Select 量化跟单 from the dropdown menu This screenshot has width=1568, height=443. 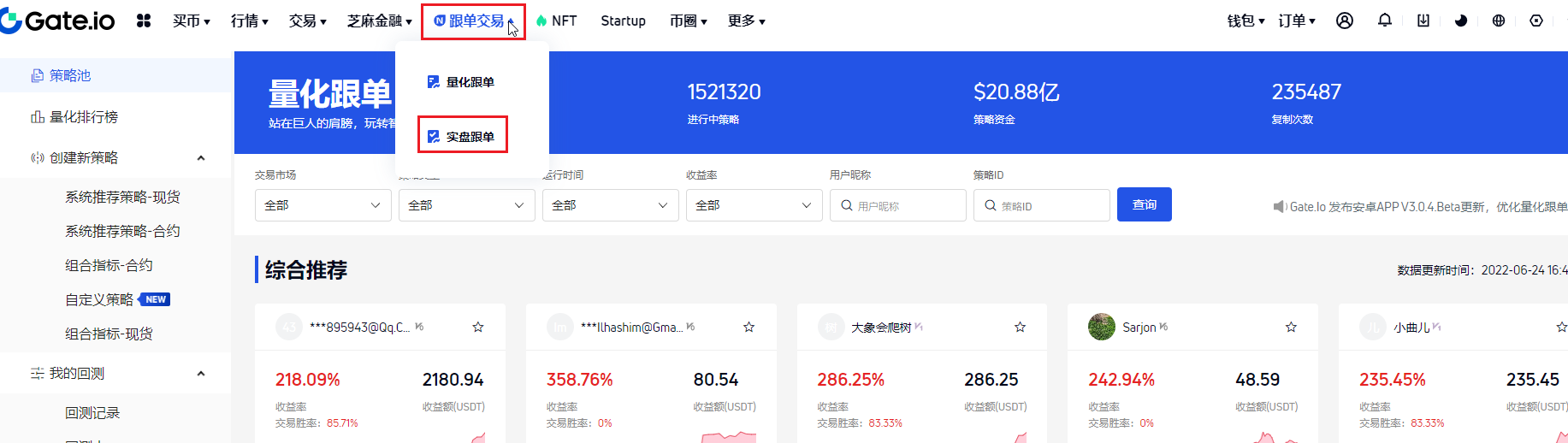(x=463, y=82)
